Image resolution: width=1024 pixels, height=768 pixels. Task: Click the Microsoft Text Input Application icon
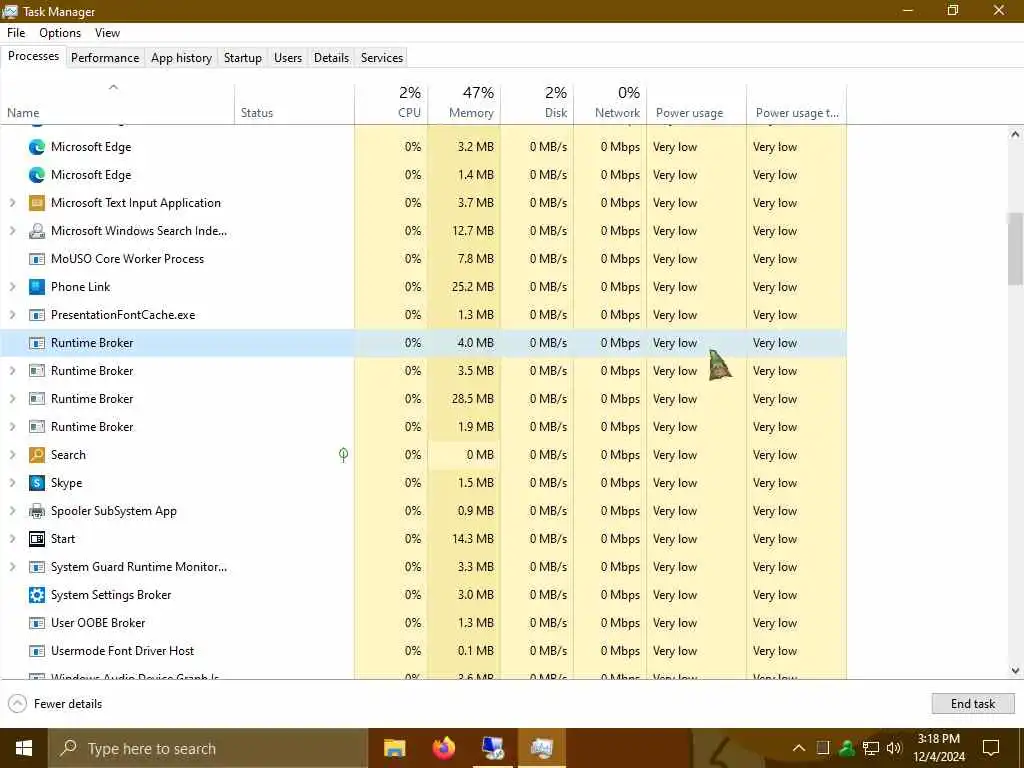pyautogui.click(x=37, y=202)
